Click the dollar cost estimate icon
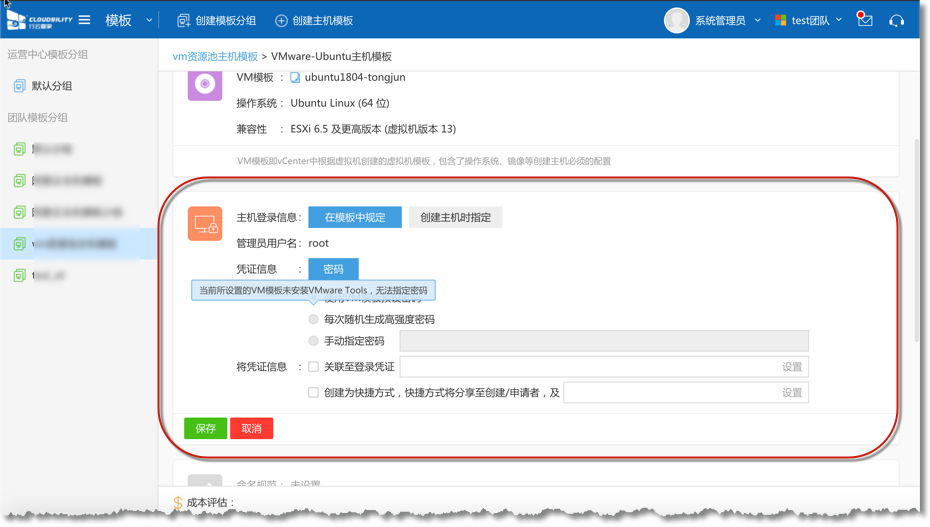 (177, 503)
